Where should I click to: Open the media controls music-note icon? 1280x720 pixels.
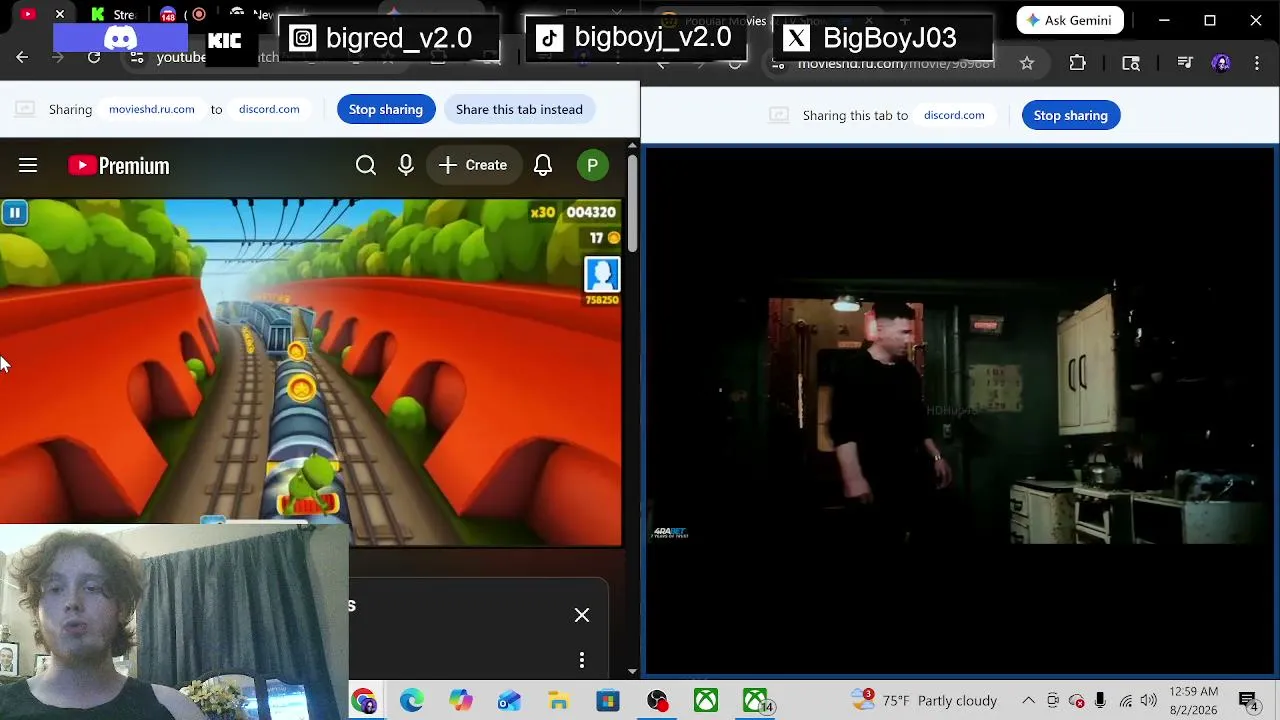[x=1185, y=63]
